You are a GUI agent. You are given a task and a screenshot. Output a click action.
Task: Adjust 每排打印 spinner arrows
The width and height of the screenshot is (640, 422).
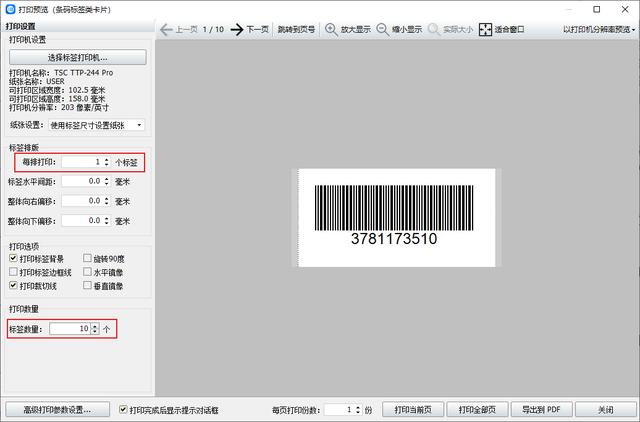coord(107,162)
